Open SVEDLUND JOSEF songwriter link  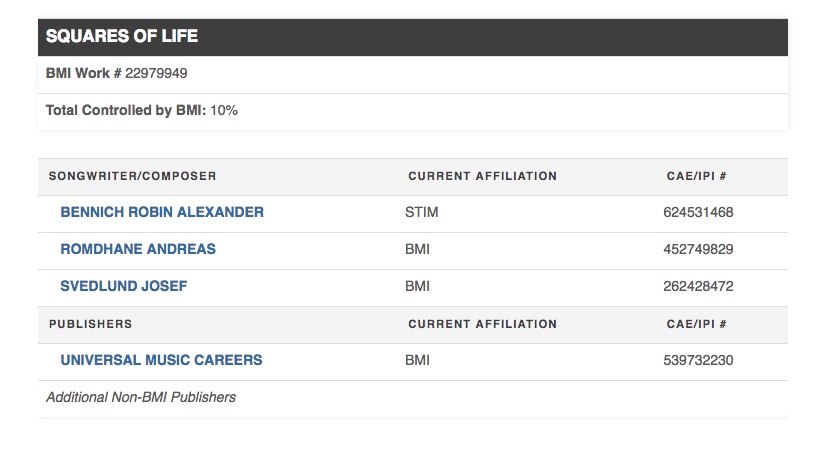point(124,286)
